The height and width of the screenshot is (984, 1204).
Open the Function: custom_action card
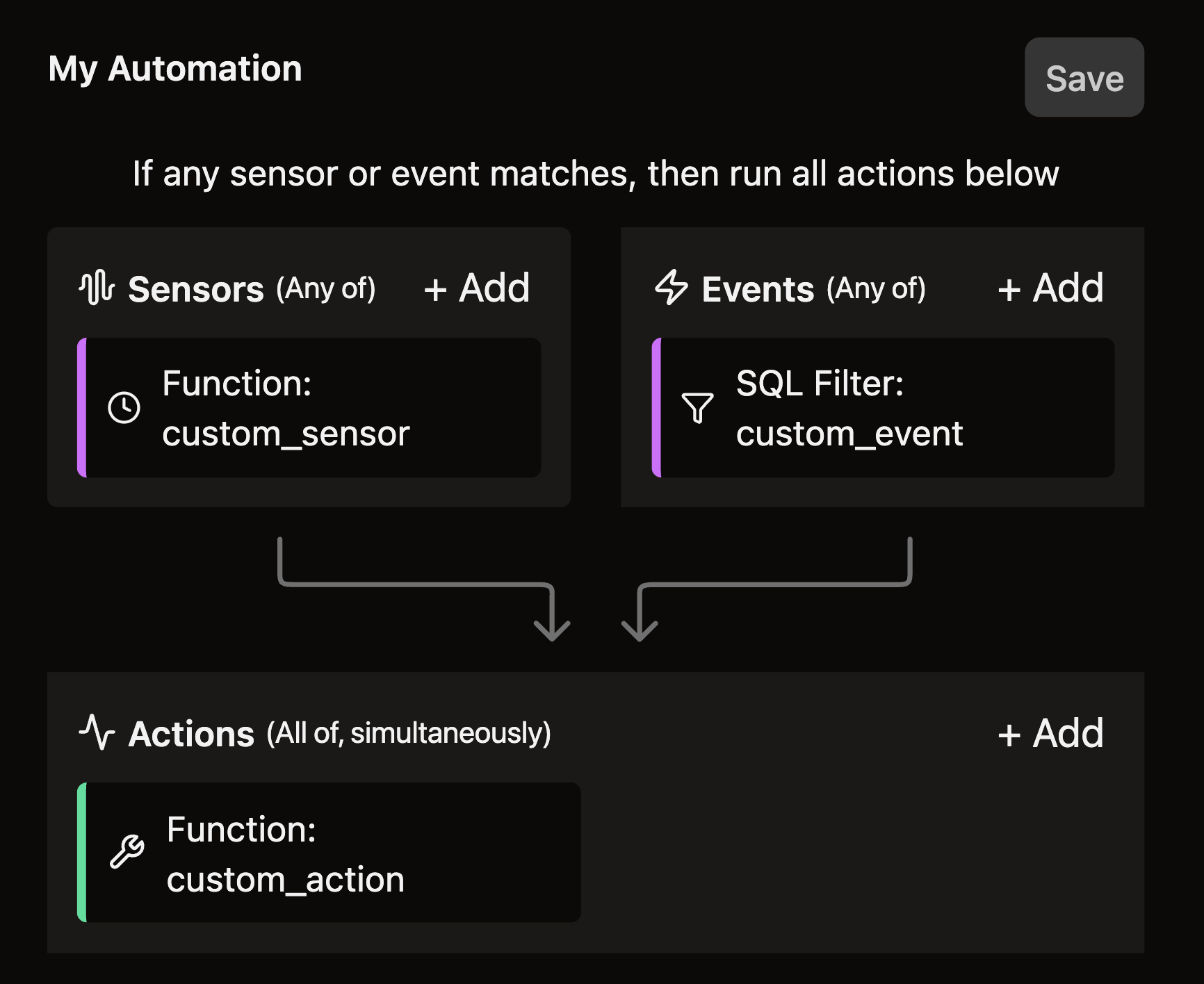click(329, 853)
